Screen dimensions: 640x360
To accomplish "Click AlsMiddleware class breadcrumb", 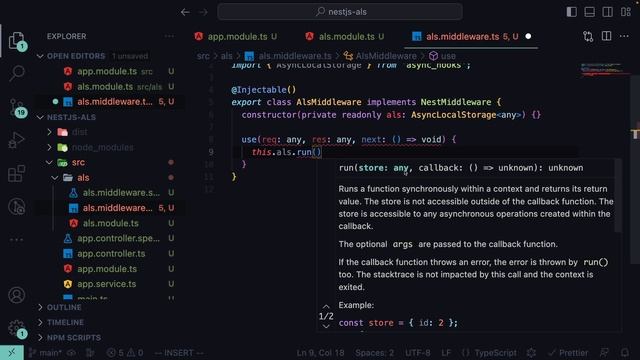I will pos(380,56).
